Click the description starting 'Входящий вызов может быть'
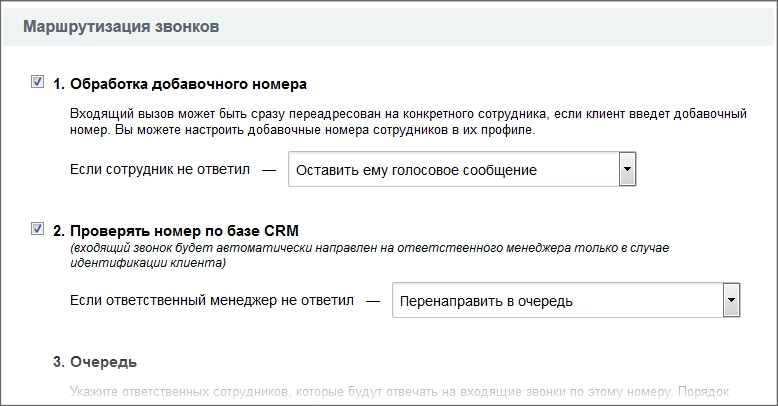Viewport: 778px width, 406px height. pos(408,122)
